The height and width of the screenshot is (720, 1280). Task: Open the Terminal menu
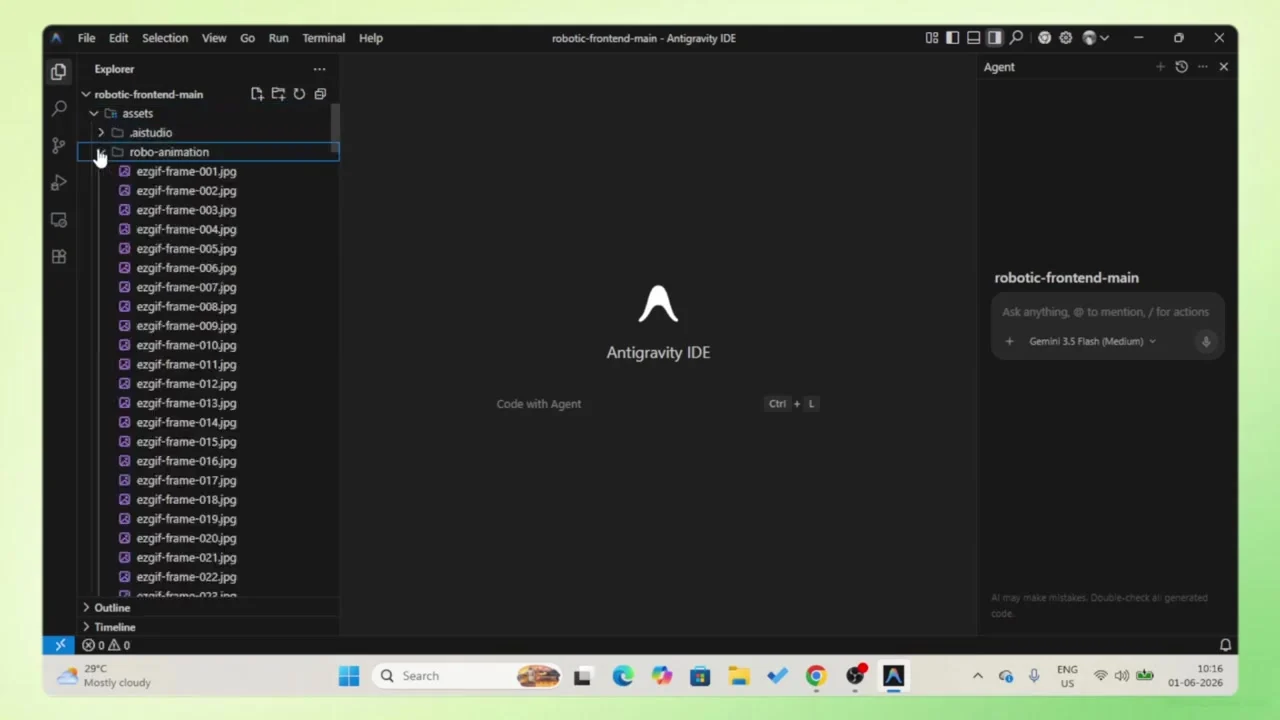[x=324, y=38]
